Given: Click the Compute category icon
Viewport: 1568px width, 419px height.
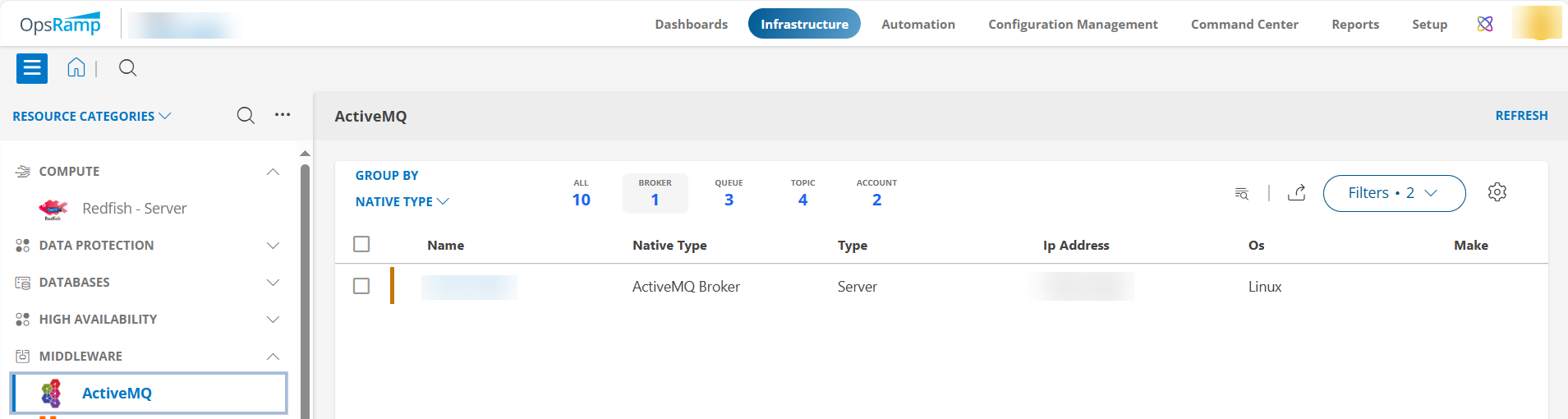Looking at the screenshot, I should tap(23, 172).
